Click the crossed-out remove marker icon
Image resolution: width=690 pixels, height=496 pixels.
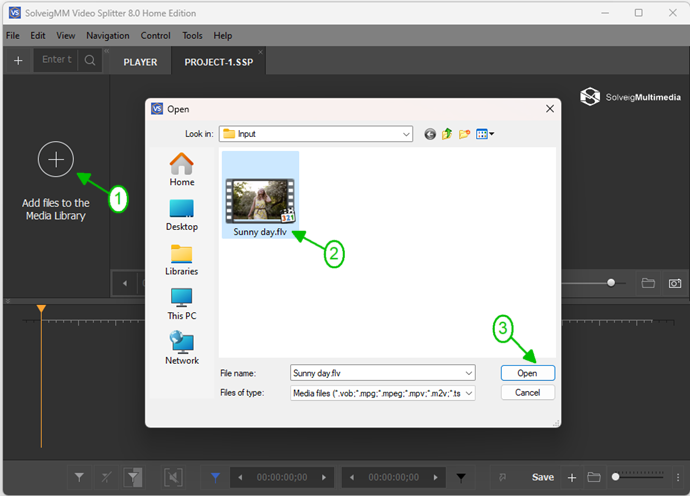106,477
